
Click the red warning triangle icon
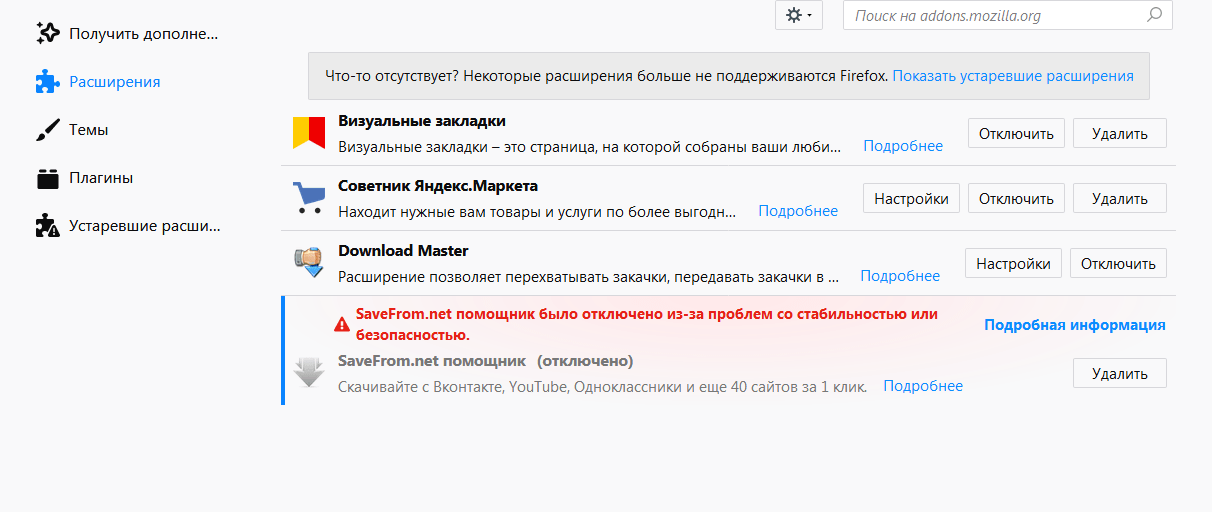click(342, 324)
